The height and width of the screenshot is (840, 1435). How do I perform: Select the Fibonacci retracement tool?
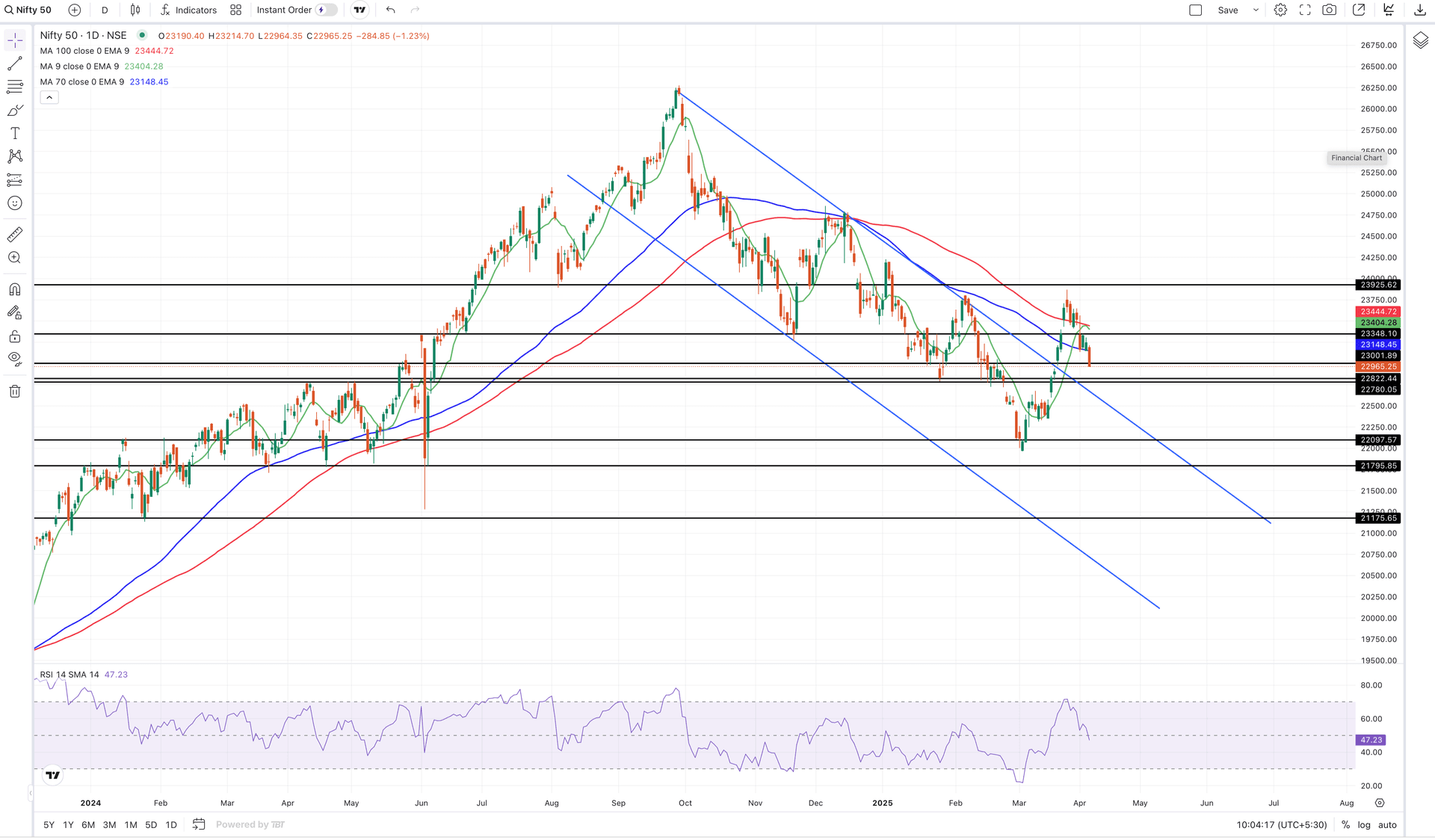pyautogui.click(x=15, y=87)
